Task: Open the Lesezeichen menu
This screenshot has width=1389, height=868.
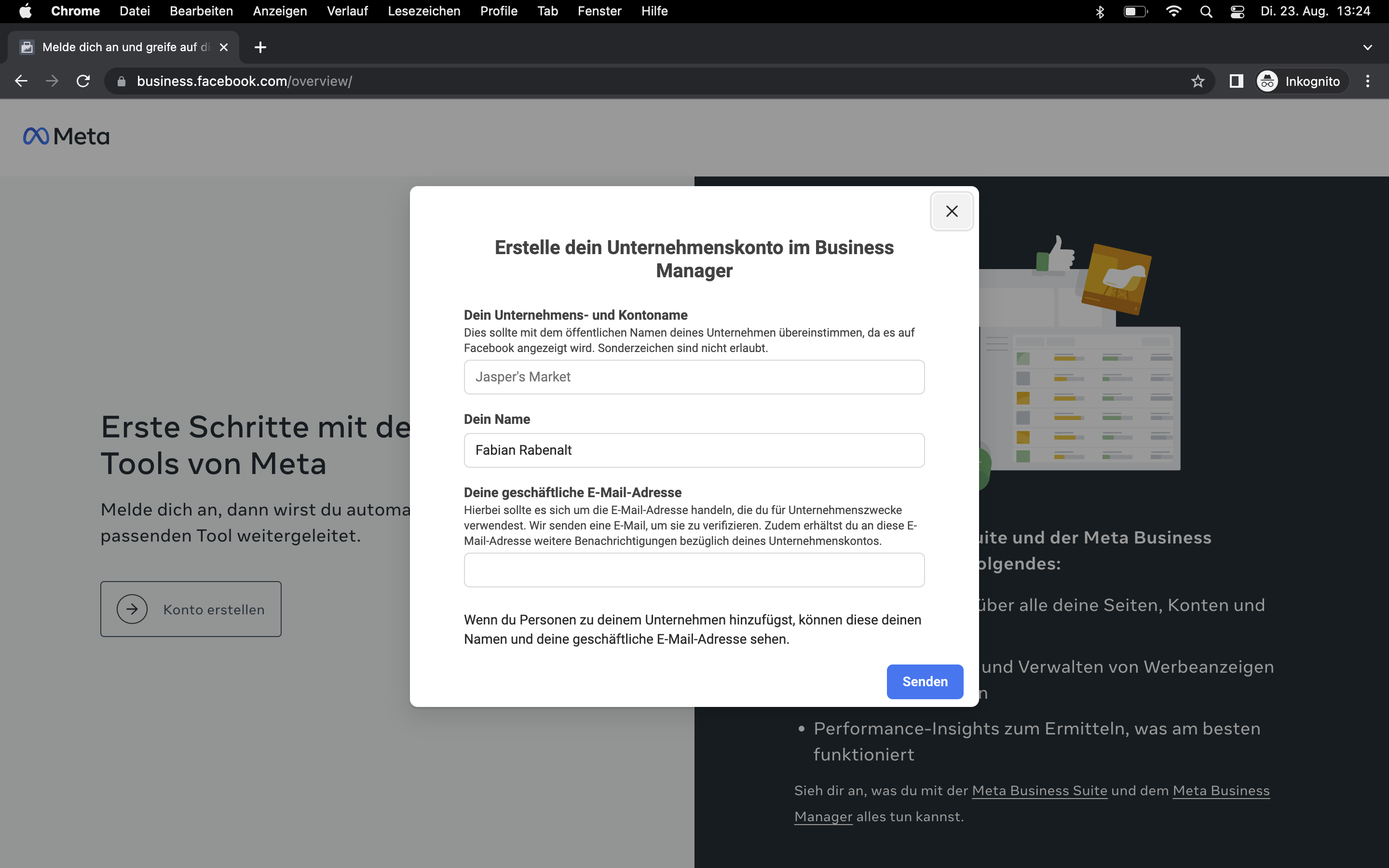Action: tap(423, 12)
